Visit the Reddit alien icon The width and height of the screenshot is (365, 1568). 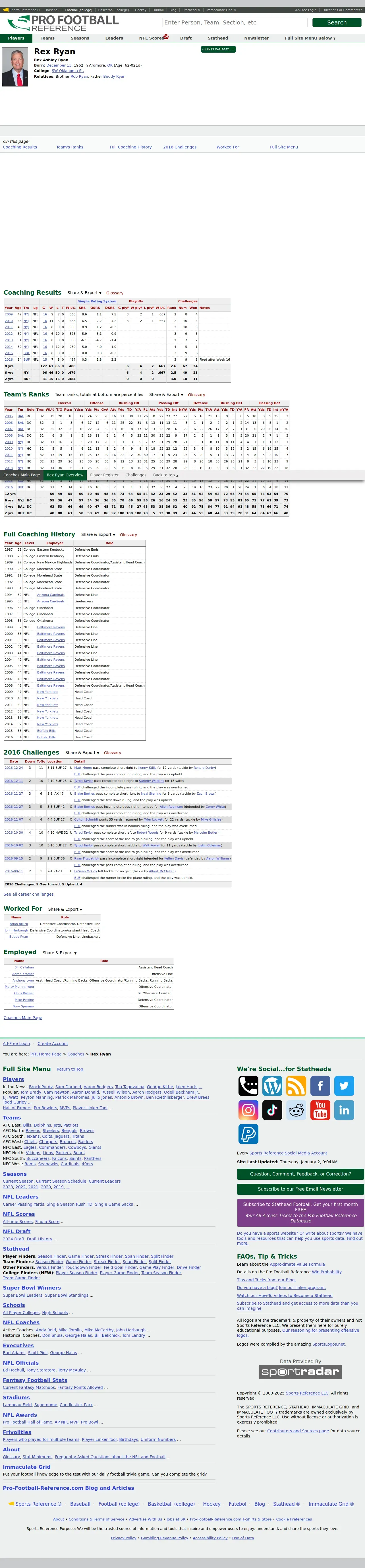296,1110
